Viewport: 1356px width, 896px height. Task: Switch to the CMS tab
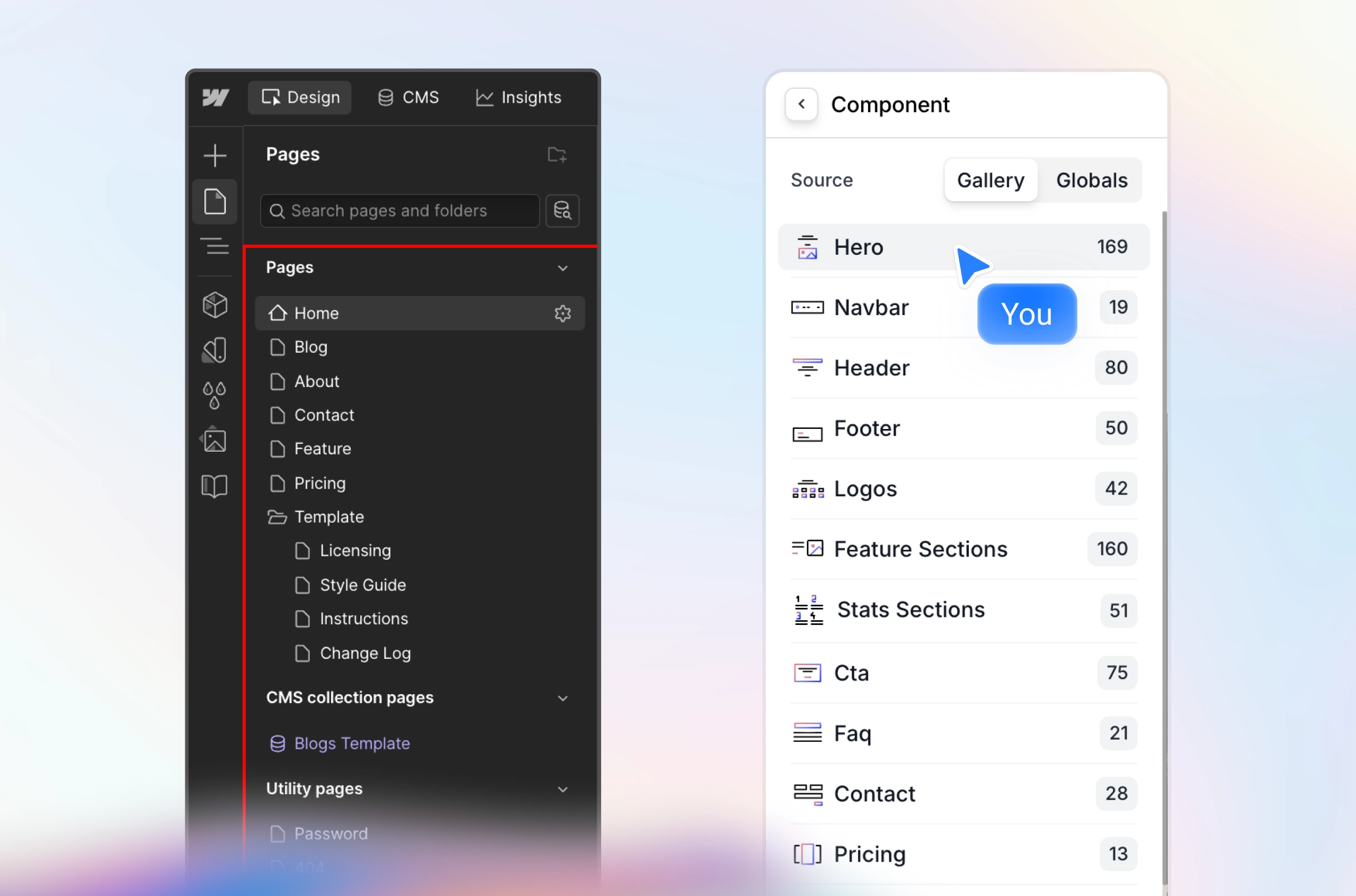point(408,98)
